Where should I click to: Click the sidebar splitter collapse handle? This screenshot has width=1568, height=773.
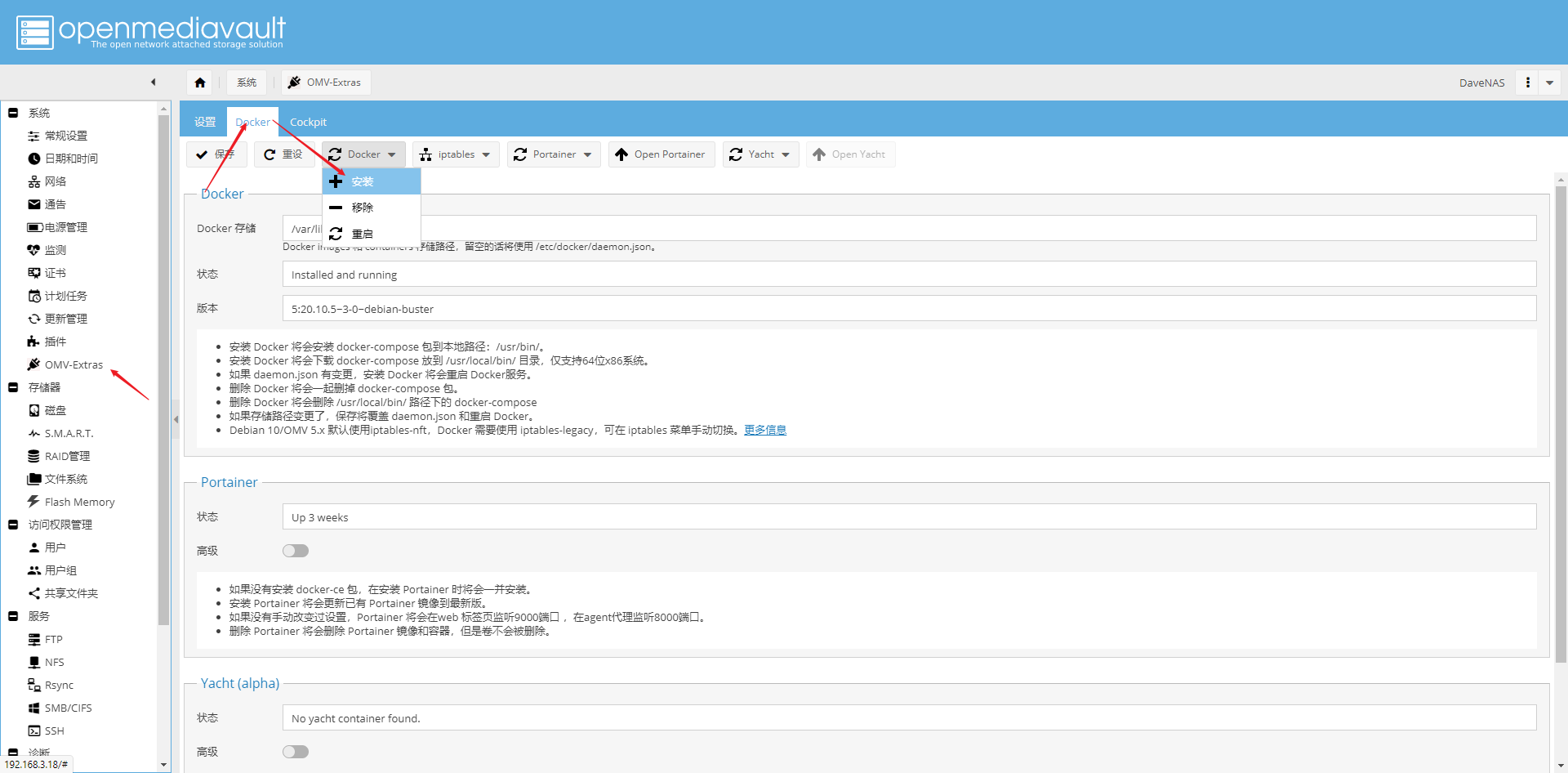point(176,420)
